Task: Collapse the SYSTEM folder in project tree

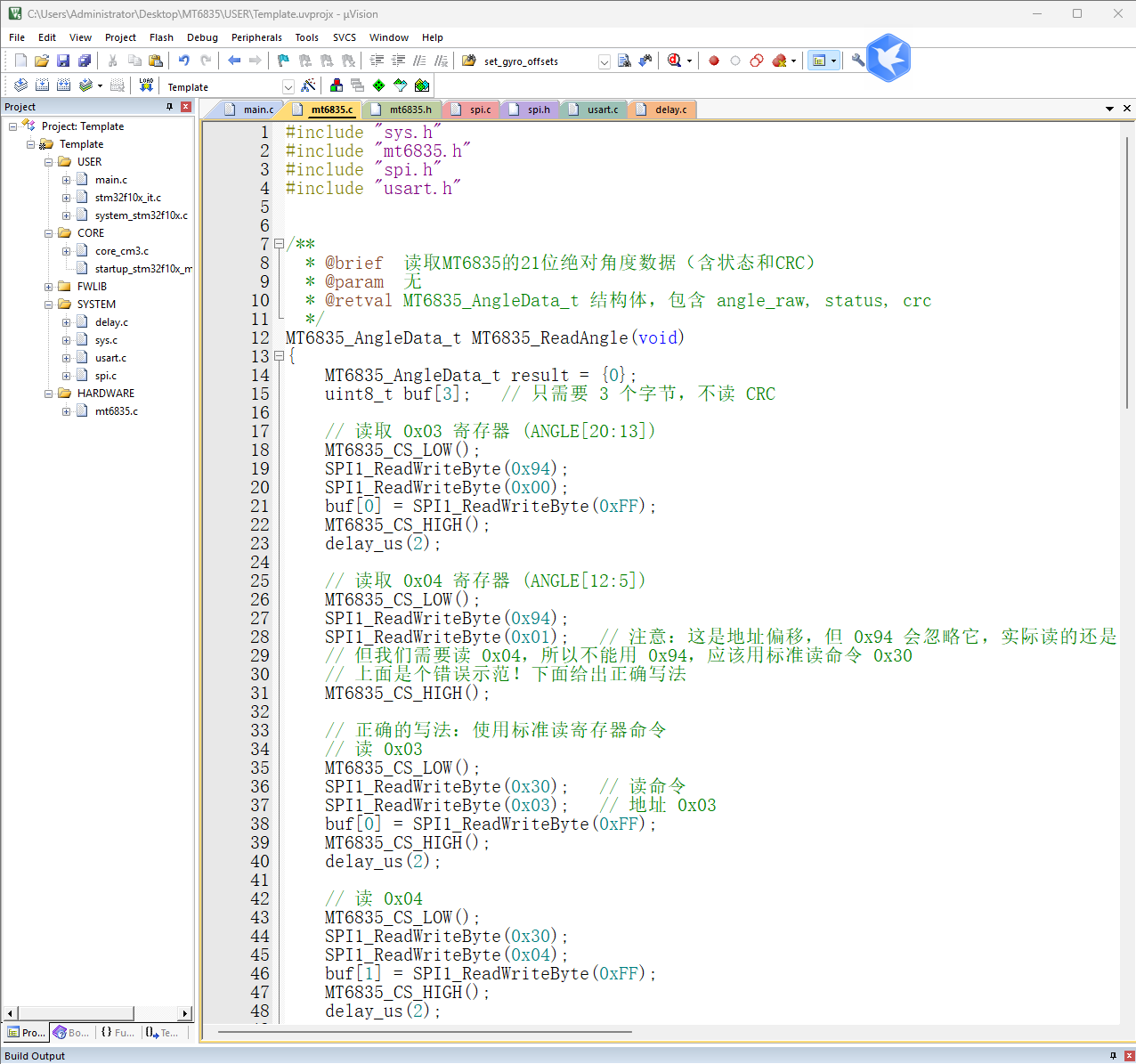Action: coord(49,305)
